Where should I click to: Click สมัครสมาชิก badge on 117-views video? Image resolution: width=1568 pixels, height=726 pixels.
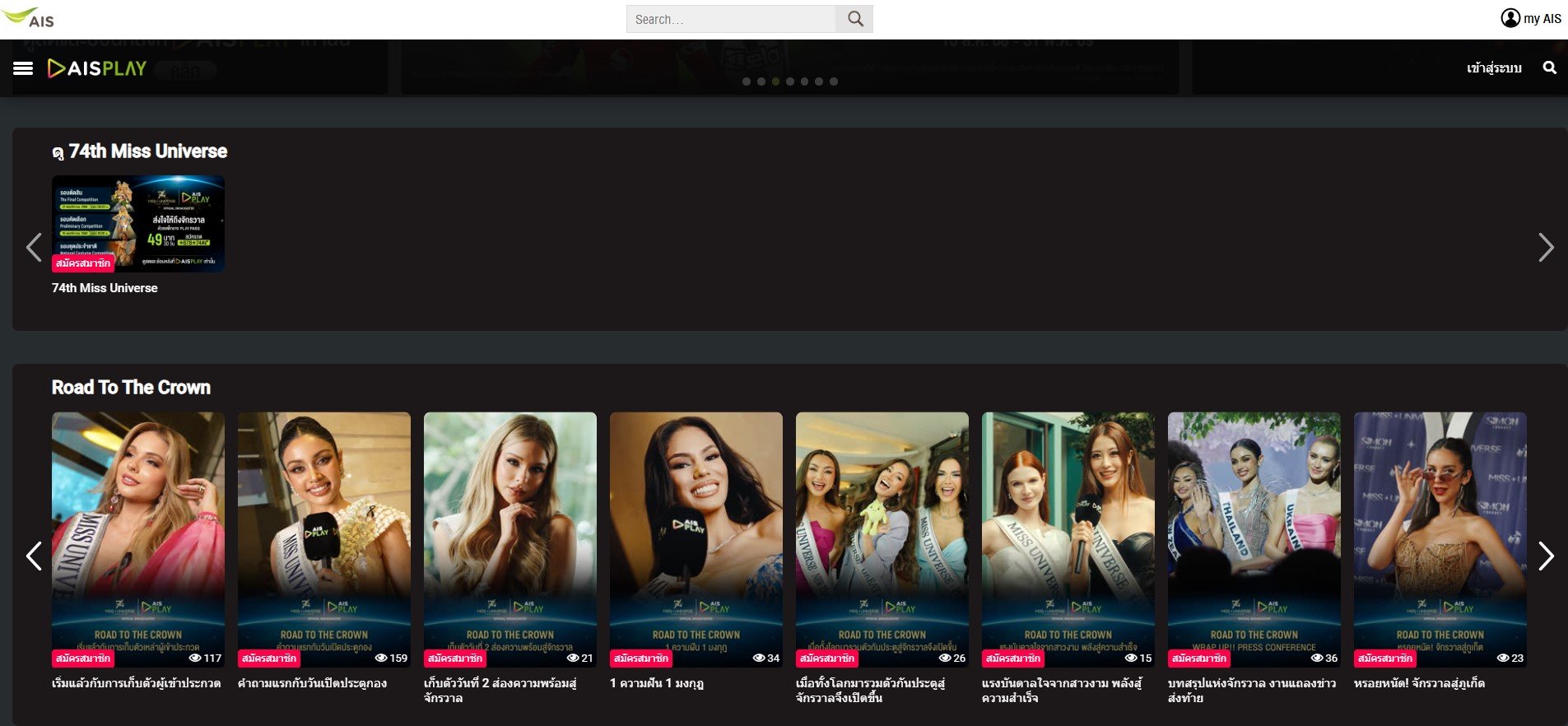point(83,659)
